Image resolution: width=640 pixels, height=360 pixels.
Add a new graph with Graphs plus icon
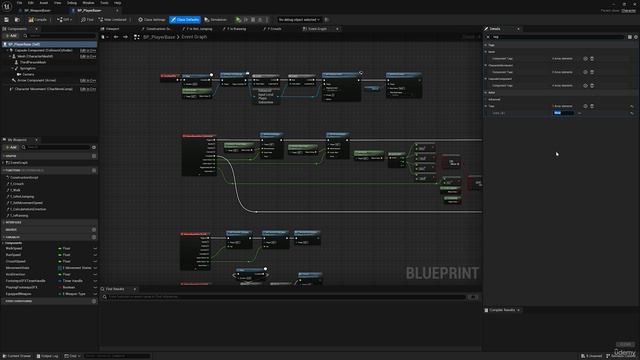pos(94,156)
